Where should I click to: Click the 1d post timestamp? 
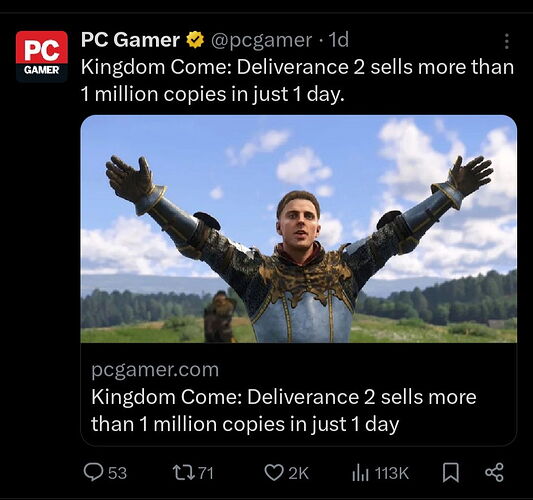point(339,40)
